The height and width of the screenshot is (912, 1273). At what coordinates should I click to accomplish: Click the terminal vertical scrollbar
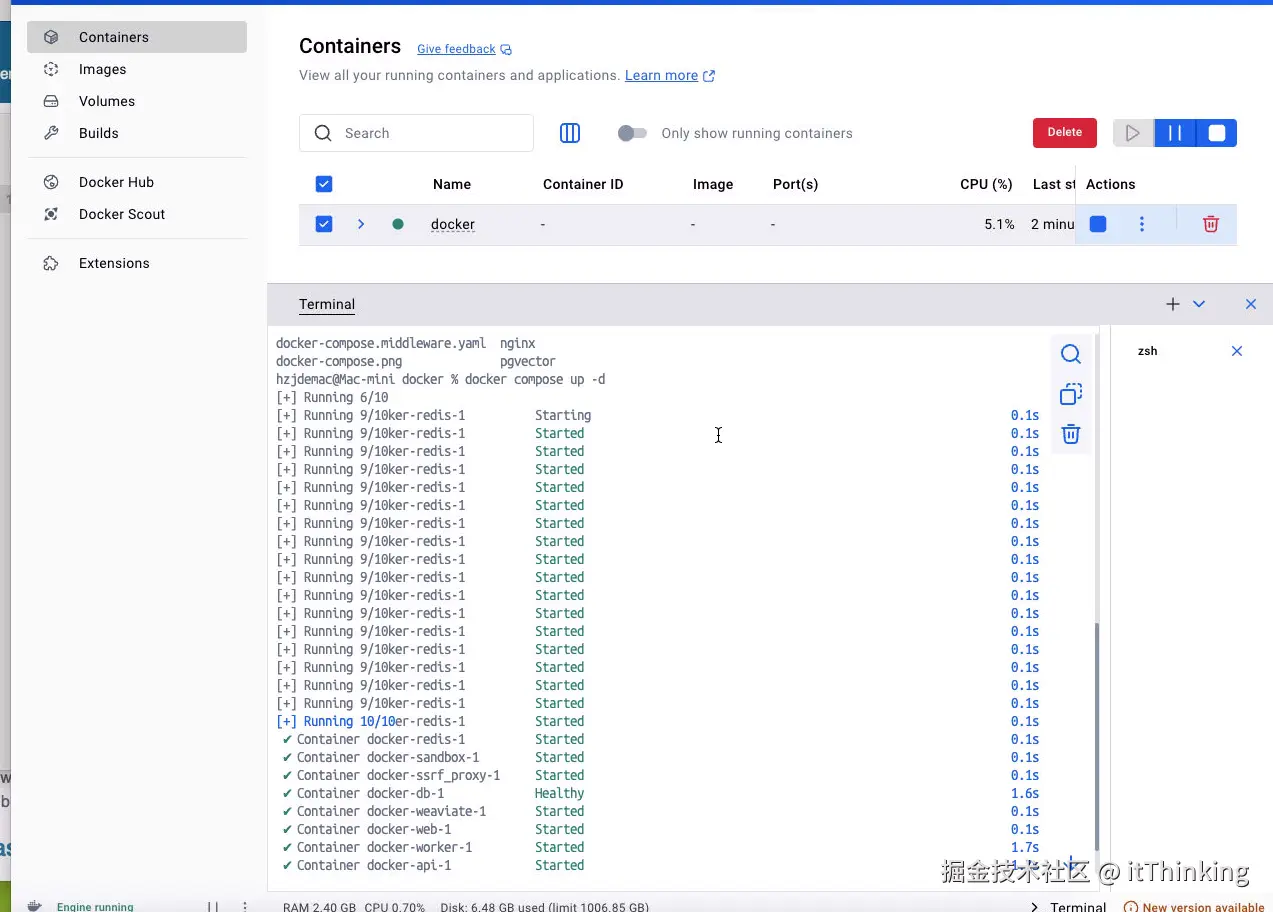pyautogui.click(x=1097, y=736)
